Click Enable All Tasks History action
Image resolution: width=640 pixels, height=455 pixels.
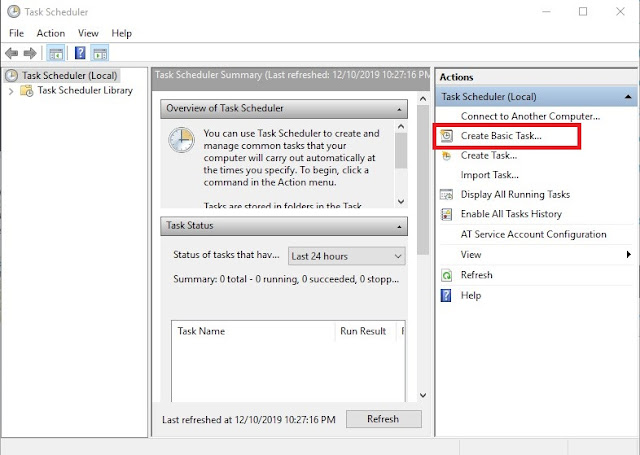511,214
